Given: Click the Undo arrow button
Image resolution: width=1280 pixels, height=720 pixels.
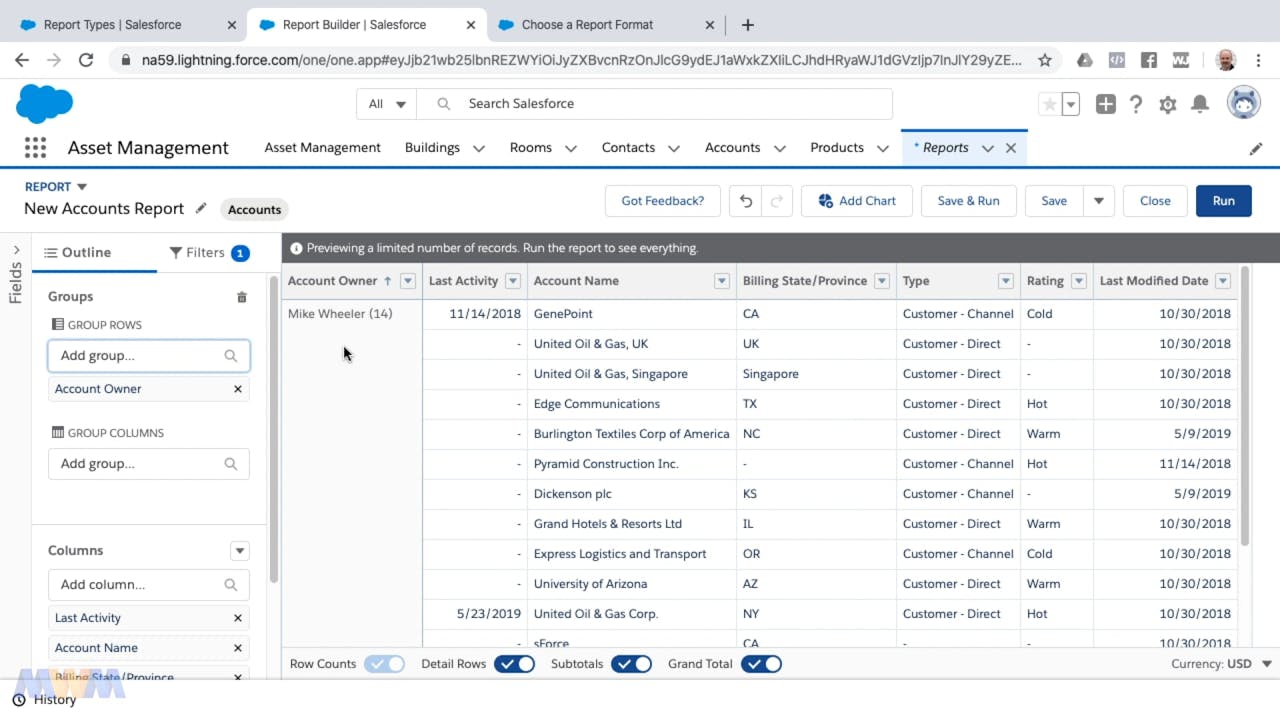Looking at the screenshot, I should pyautogui.click(x=745, y=201).
